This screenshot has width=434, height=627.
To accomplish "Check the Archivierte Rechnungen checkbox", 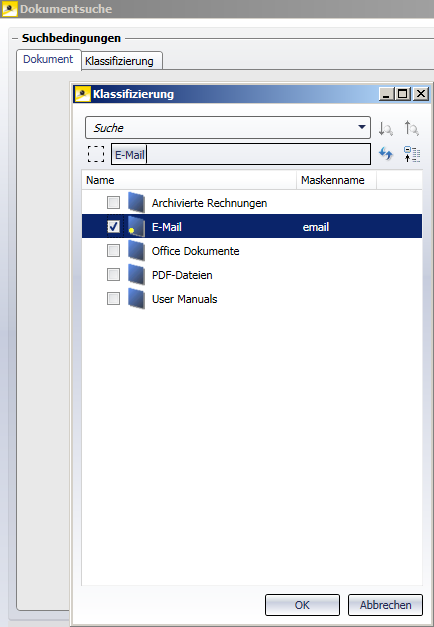I will click(x=113, y=202).
